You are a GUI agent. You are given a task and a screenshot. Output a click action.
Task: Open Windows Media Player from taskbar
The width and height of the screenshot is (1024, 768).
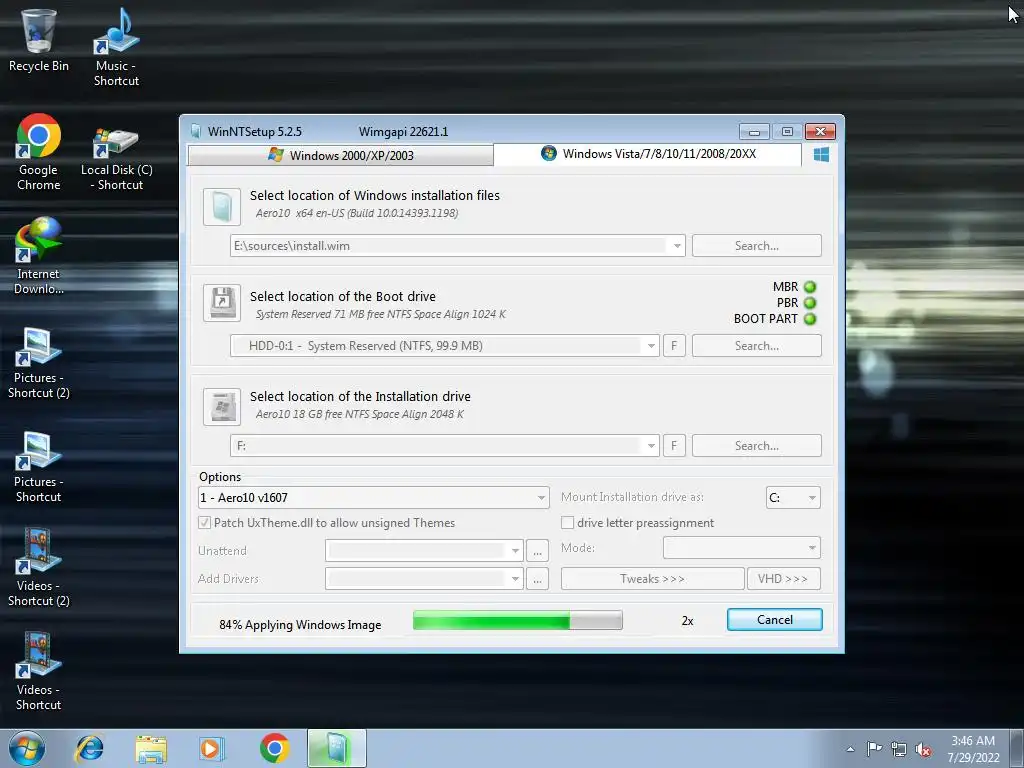[x=211, y=748]
